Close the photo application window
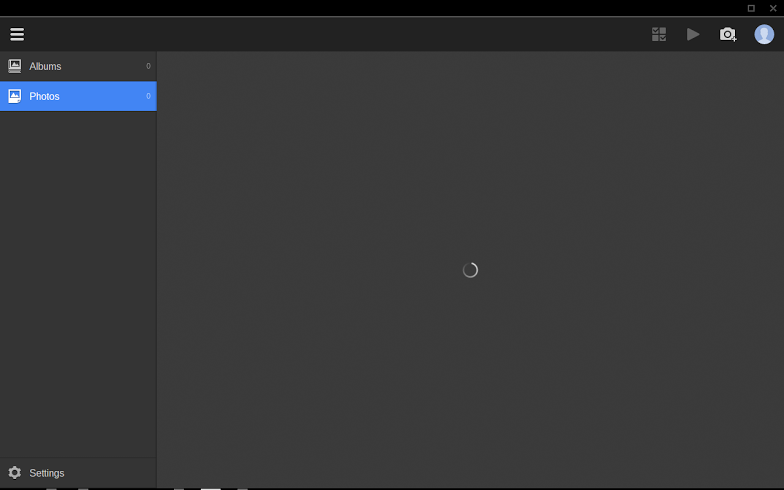 pos(773,8)
